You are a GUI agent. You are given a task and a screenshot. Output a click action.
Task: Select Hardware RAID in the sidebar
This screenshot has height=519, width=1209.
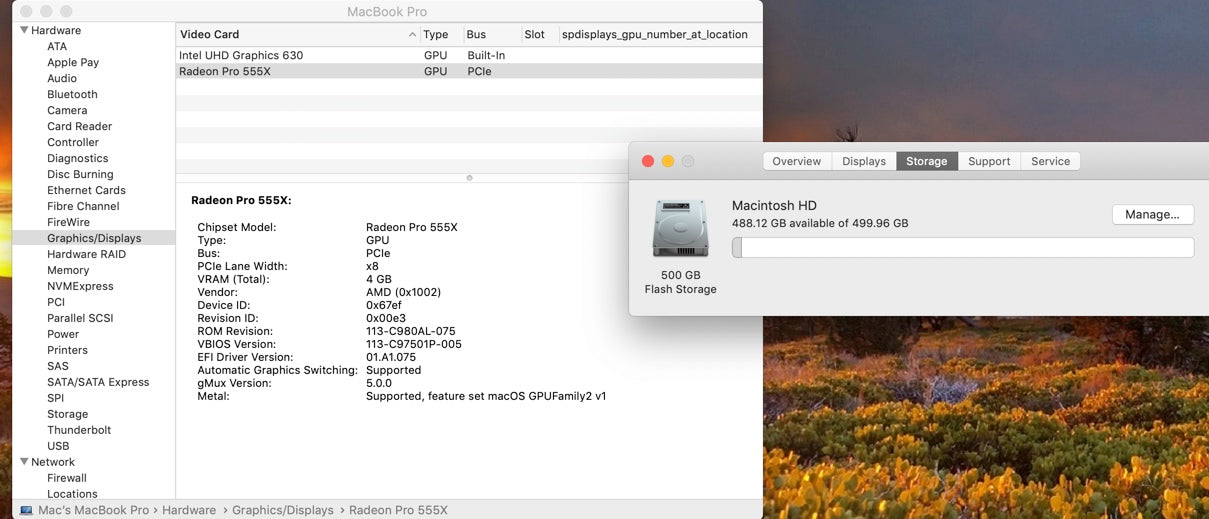coord(86,254)
